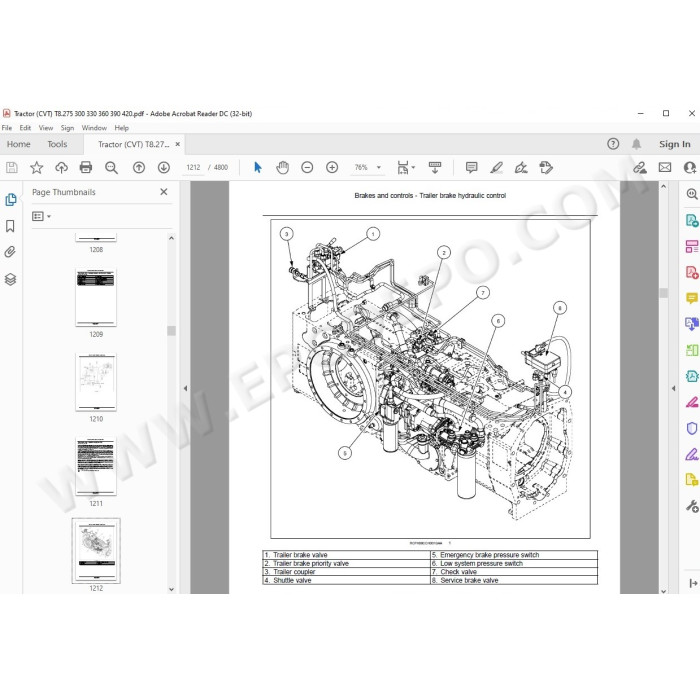This screenshot has width=700, height=700.
Task: Open the Edit menu
Action: tap(25, 128)
